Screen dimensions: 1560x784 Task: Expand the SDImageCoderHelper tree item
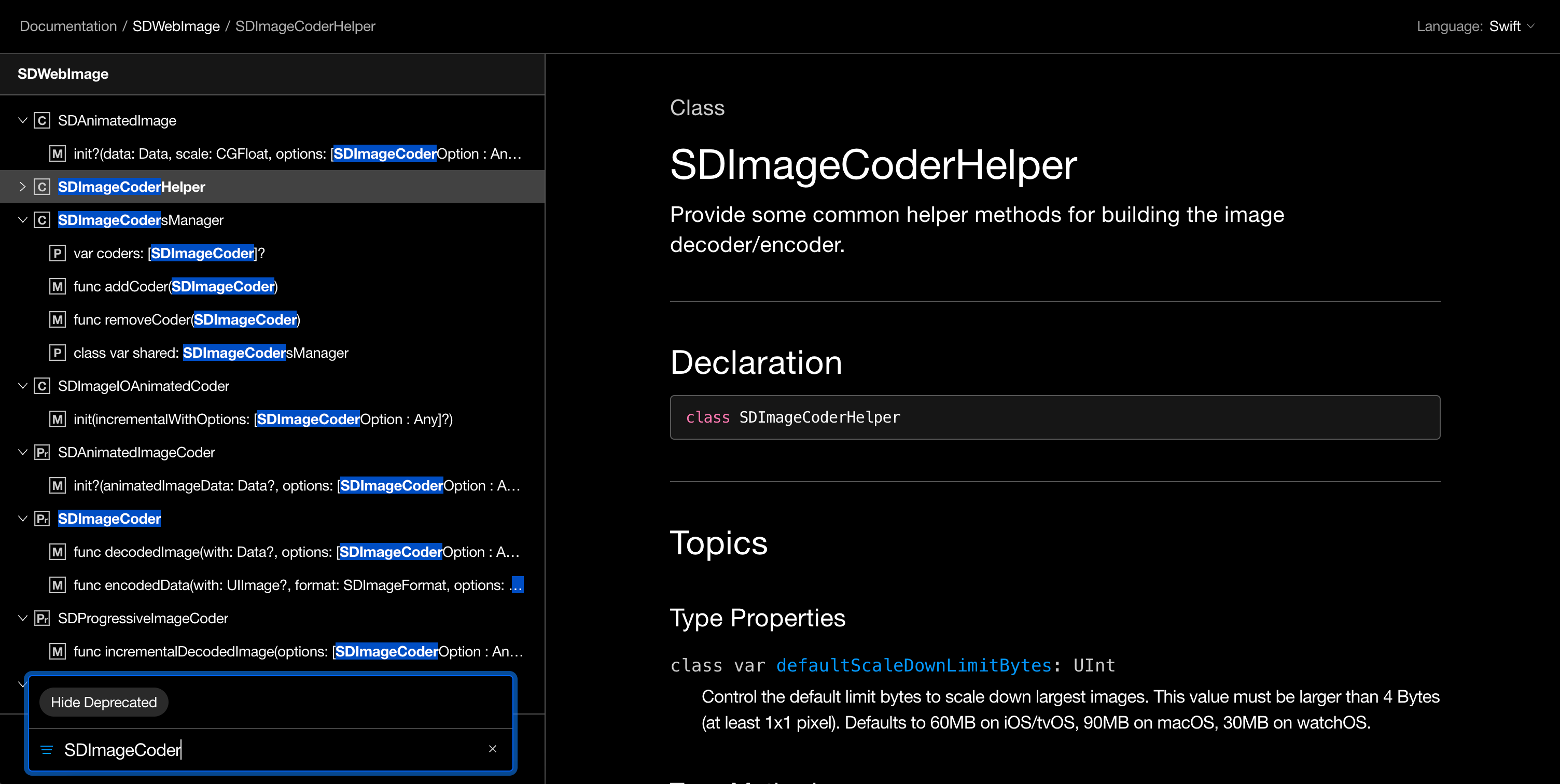click(22, 187)
